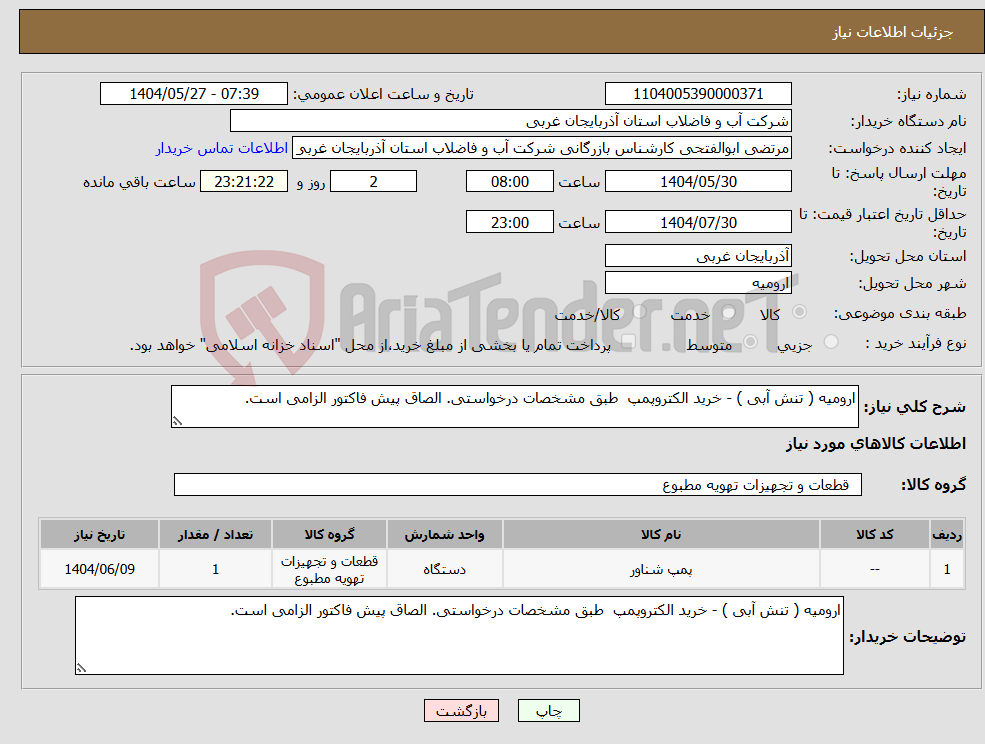The image size is (985, 744).
Task: Click the بازگشت (back) button
Action: tap(461, 711)
